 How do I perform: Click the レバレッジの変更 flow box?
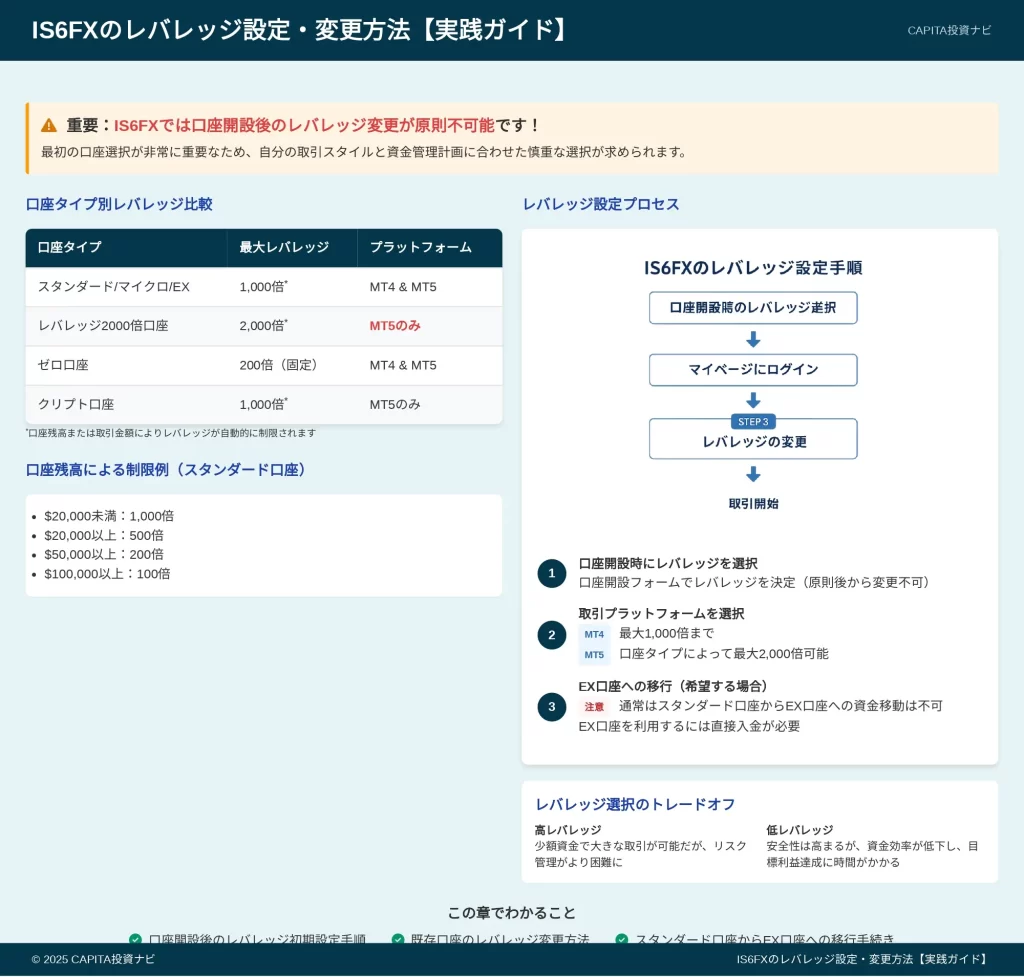point(753,439)
